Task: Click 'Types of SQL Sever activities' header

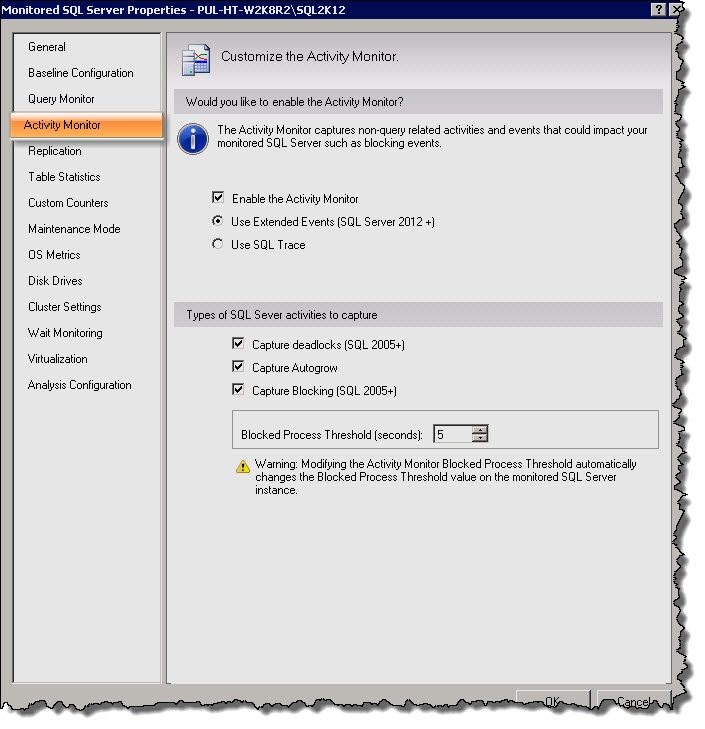Action: pyautogui.click(x=418, y=315)
